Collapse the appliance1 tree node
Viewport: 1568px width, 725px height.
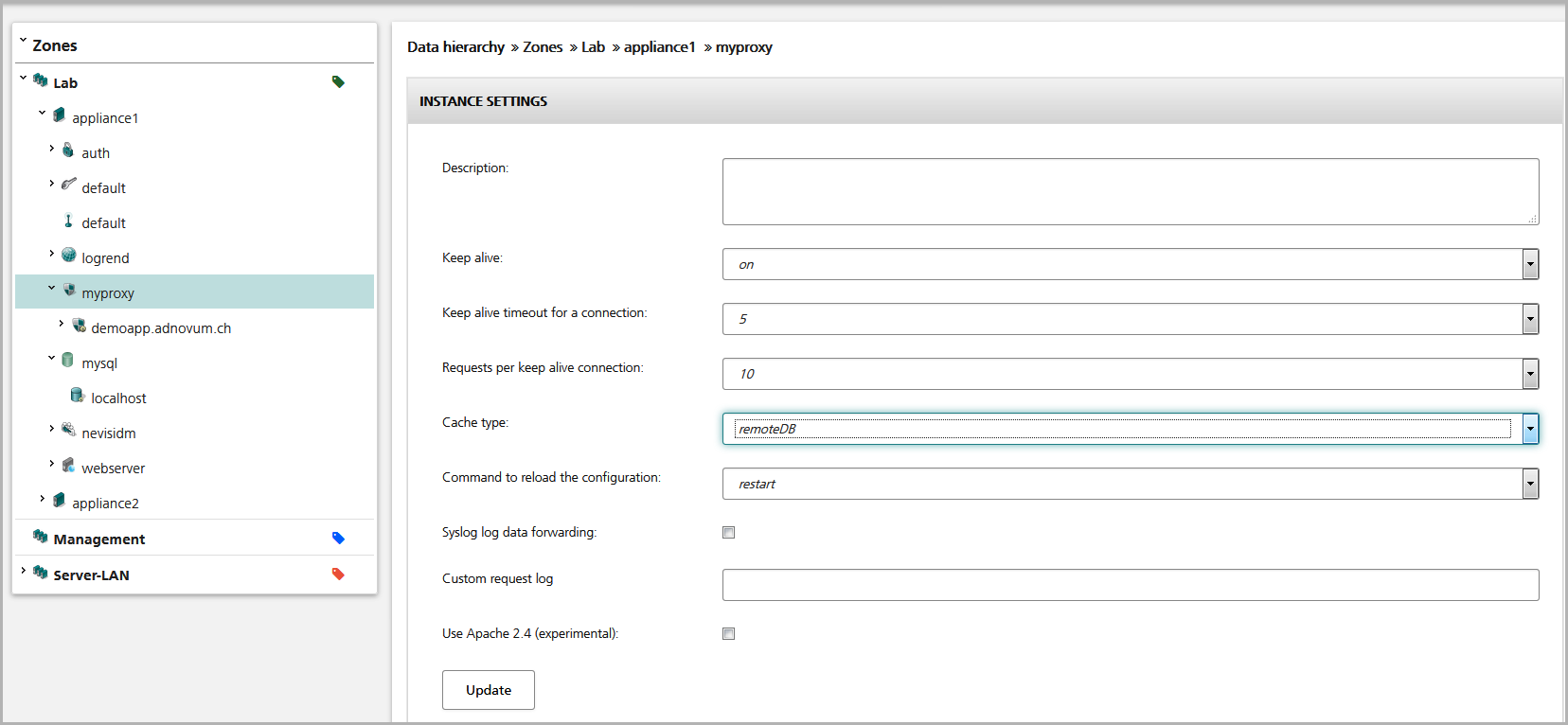coord(42,113)
